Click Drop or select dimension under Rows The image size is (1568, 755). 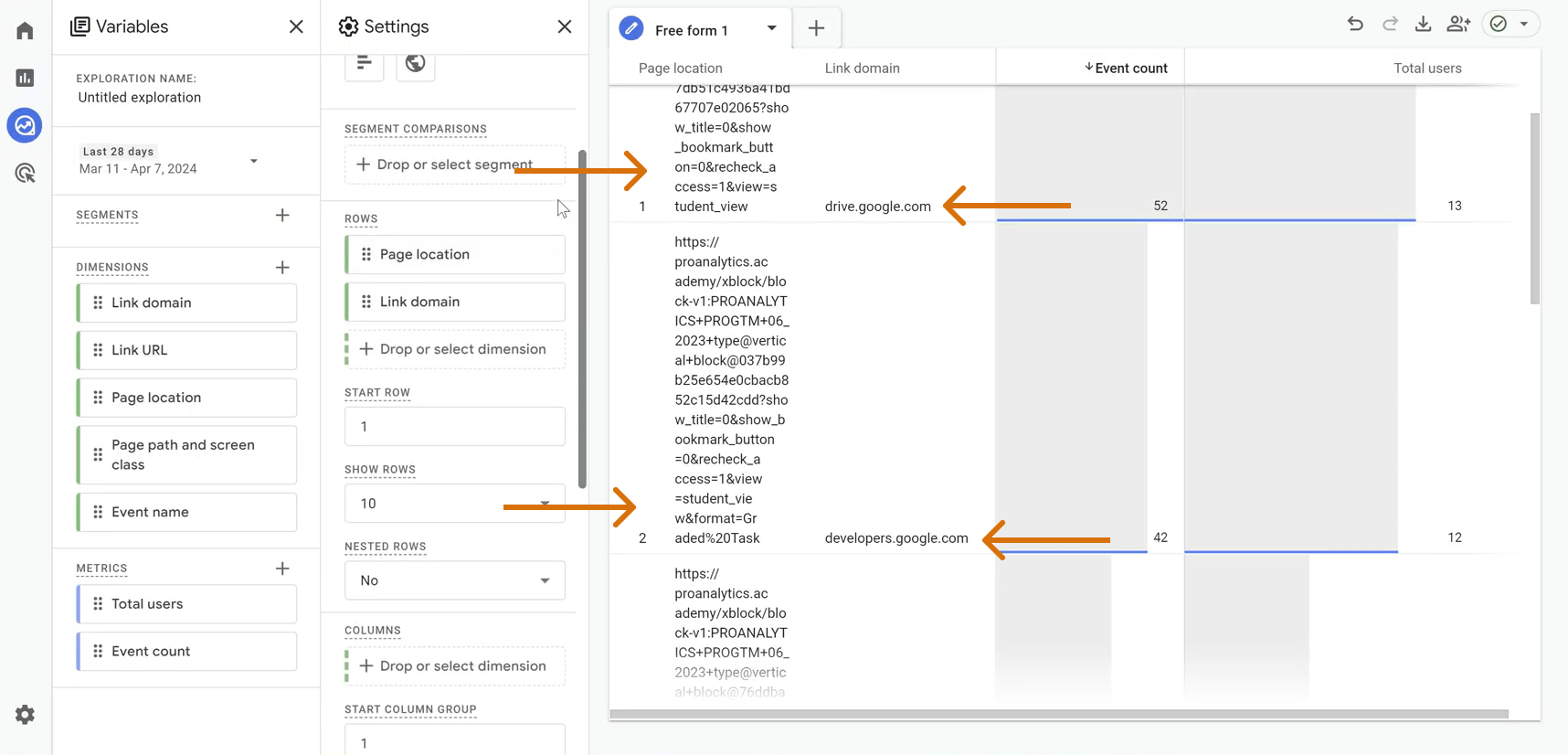pos(455,349)
